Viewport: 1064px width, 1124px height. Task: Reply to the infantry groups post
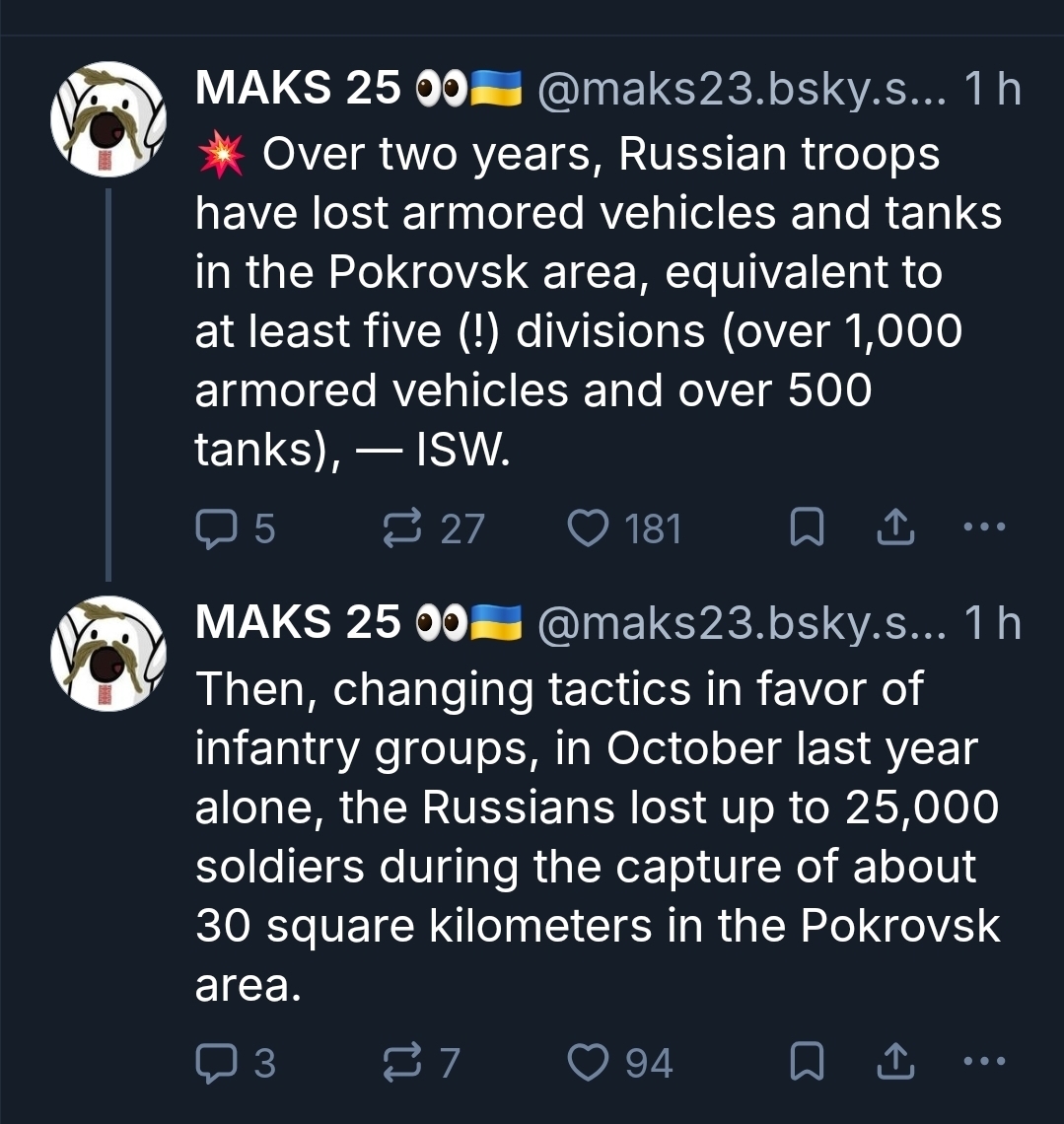coord(213,1063)
